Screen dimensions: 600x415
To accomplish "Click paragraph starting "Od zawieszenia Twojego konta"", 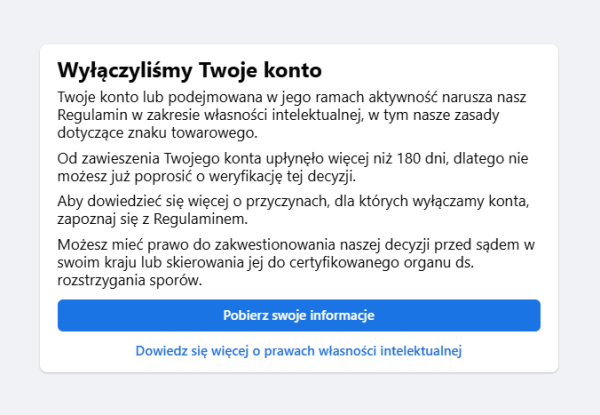I will point(293,168).
